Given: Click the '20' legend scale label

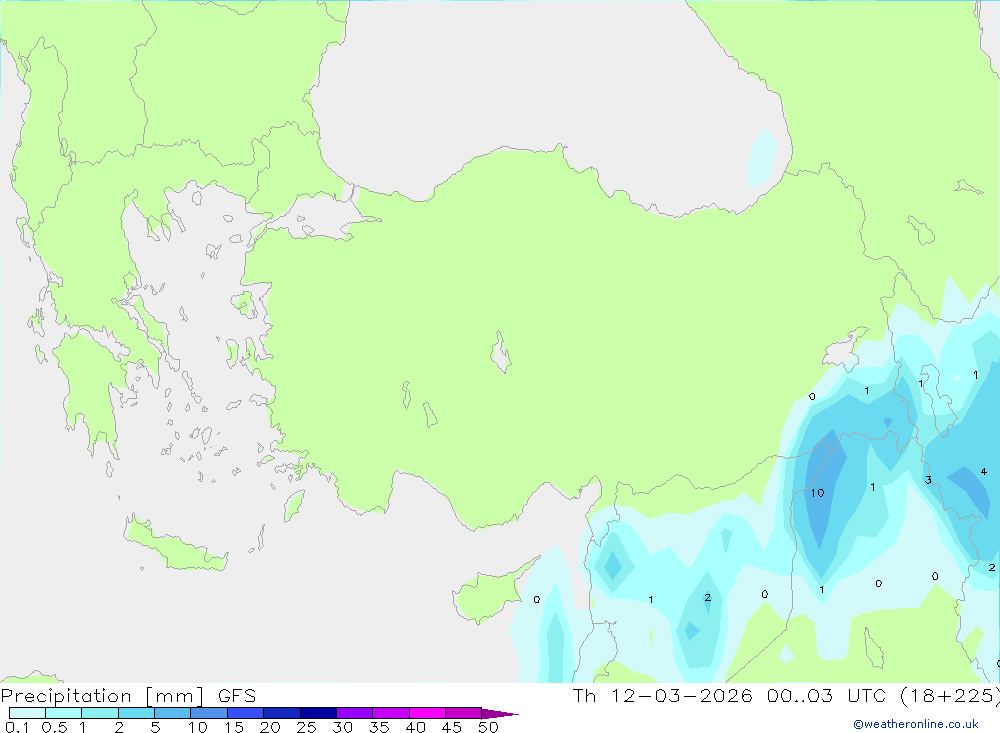Looking at the screenshot, I should [x=270, y=727].
